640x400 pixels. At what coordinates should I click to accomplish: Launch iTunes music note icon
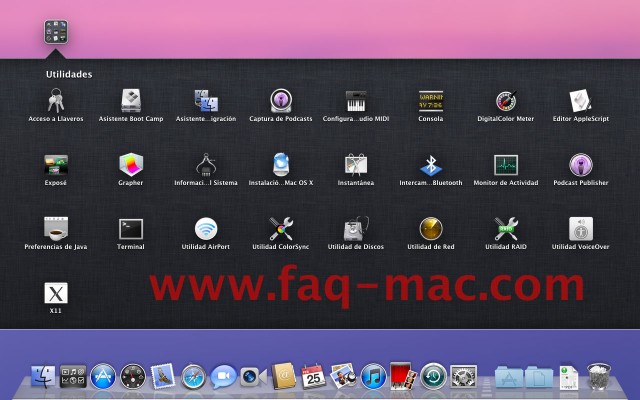point(373,376)
